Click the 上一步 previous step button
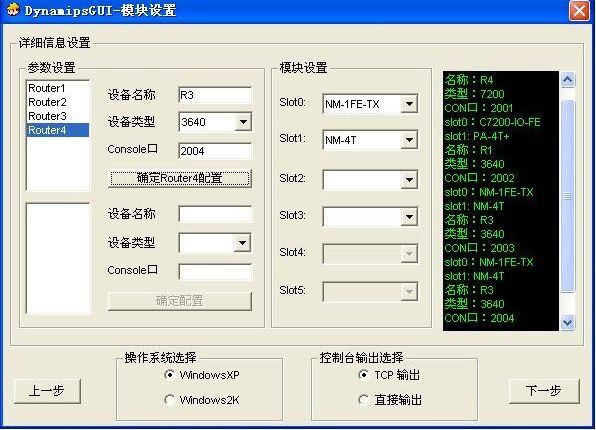 (x=47, y=391)
